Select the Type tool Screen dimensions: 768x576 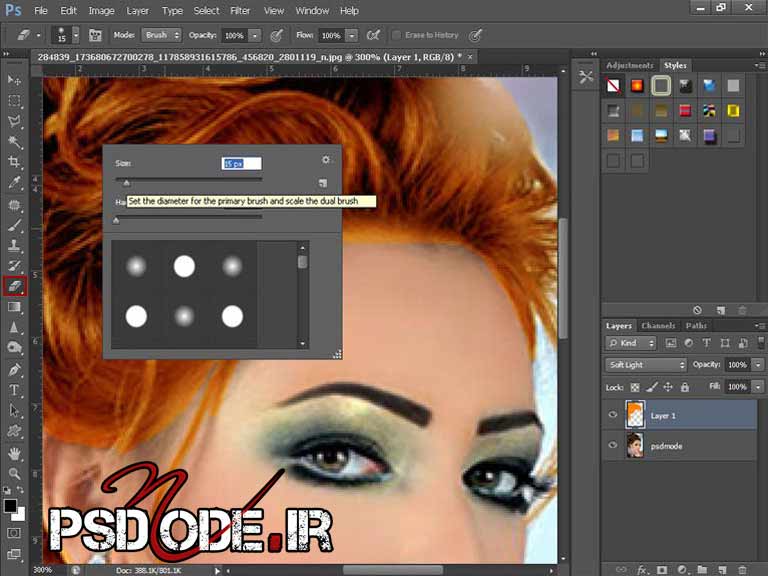14,390
